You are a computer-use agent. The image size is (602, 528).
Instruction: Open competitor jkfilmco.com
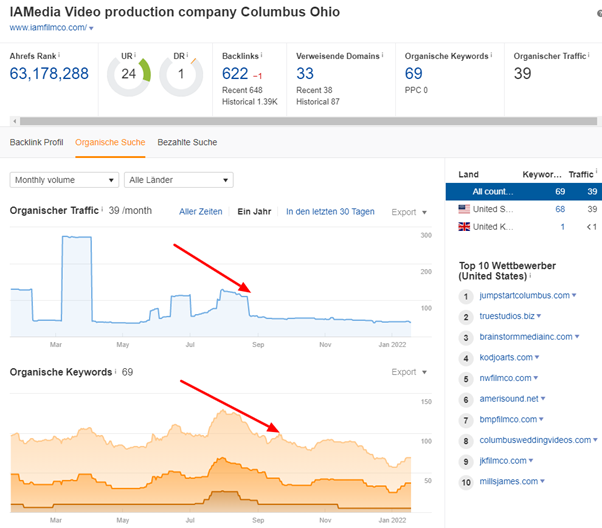click(503, 461)
